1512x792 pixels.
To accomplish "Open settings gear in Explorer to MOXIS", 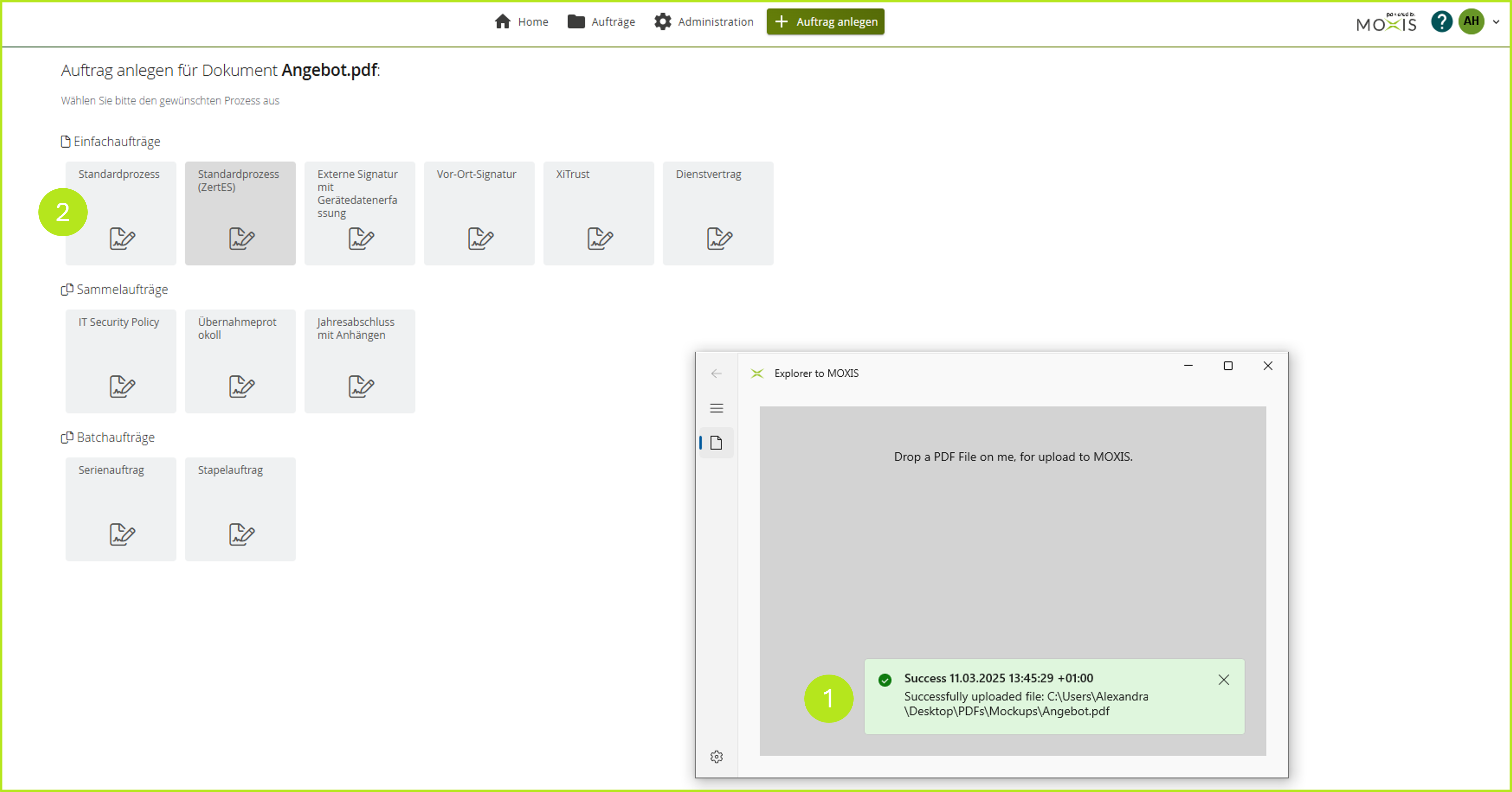I will [716, 757].
